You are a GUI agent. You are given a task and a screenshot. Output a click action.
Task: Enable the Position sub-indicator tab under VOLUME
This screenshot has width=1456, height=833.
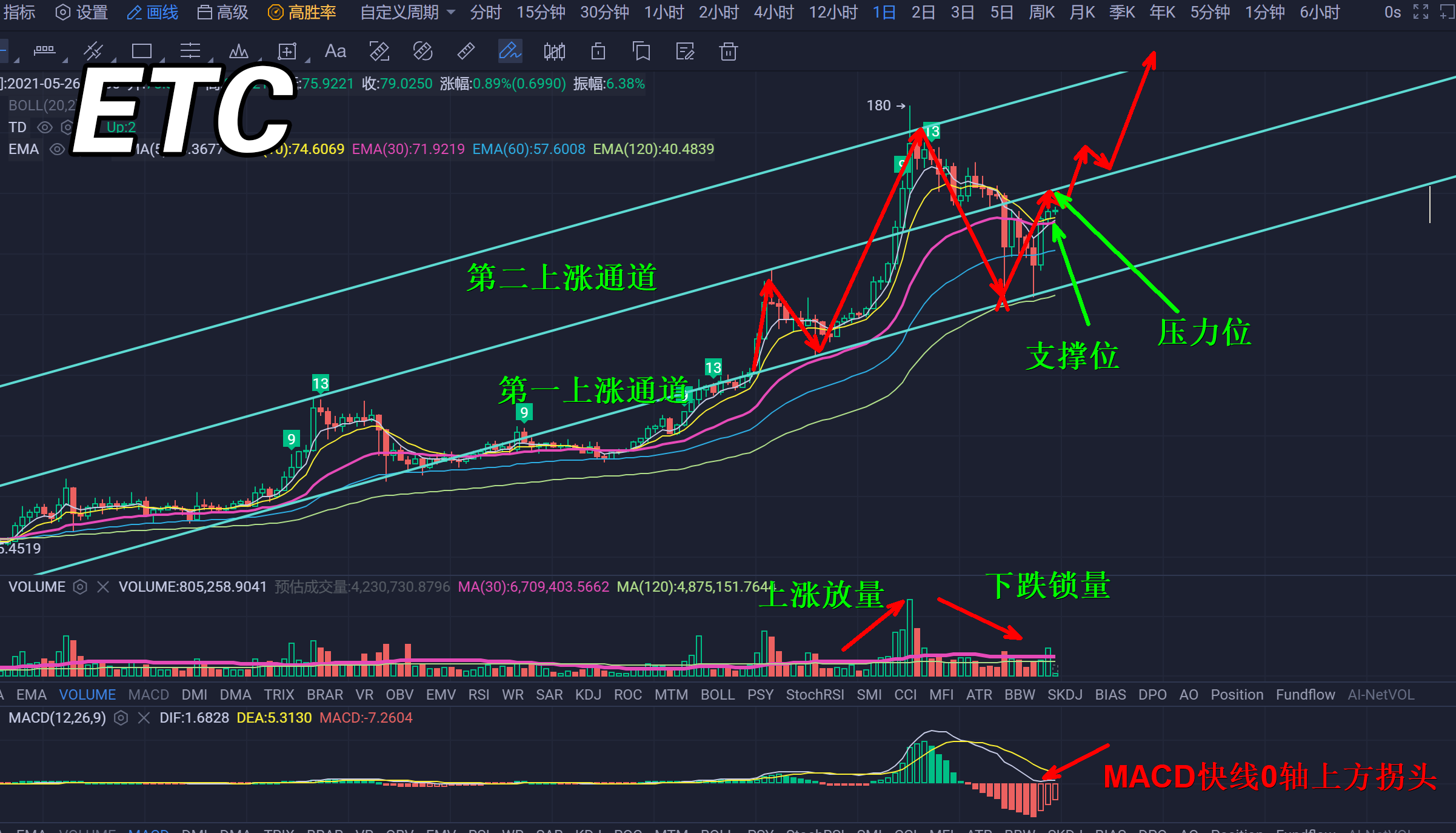pyautogui.click(x=1237, y=695)
